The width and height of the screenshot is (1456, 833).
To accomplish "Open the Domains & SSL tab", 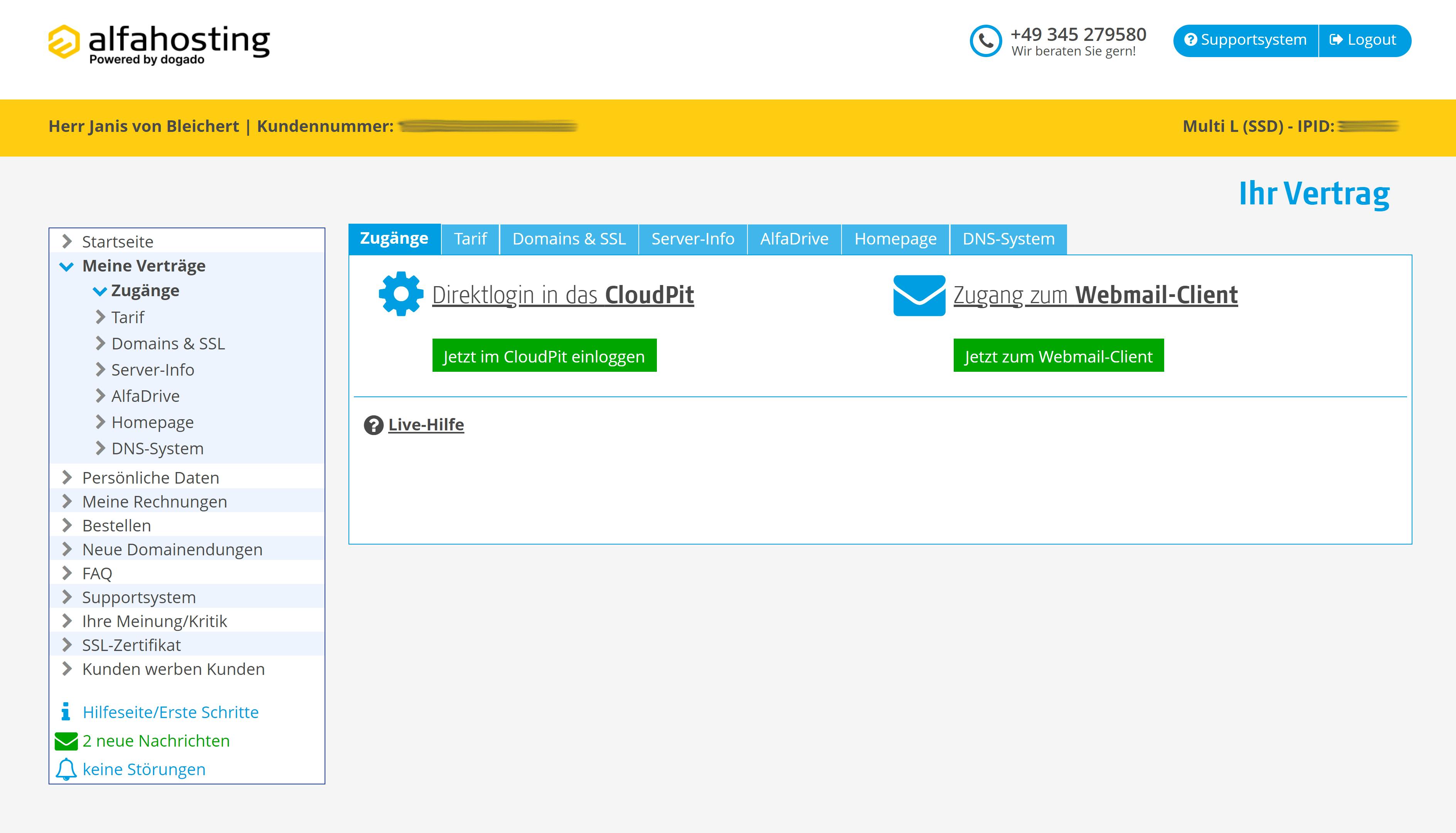I will coord(569,239).
